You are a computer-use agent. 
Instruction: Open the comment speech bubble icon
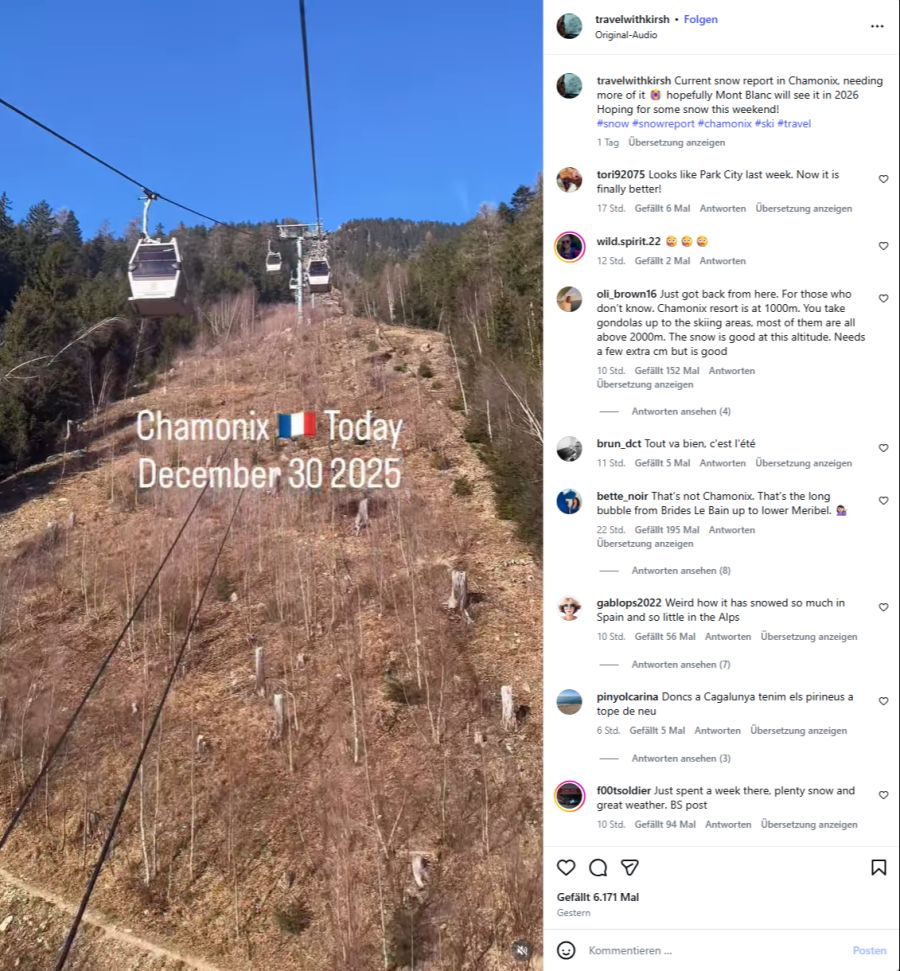coord(598,868)
